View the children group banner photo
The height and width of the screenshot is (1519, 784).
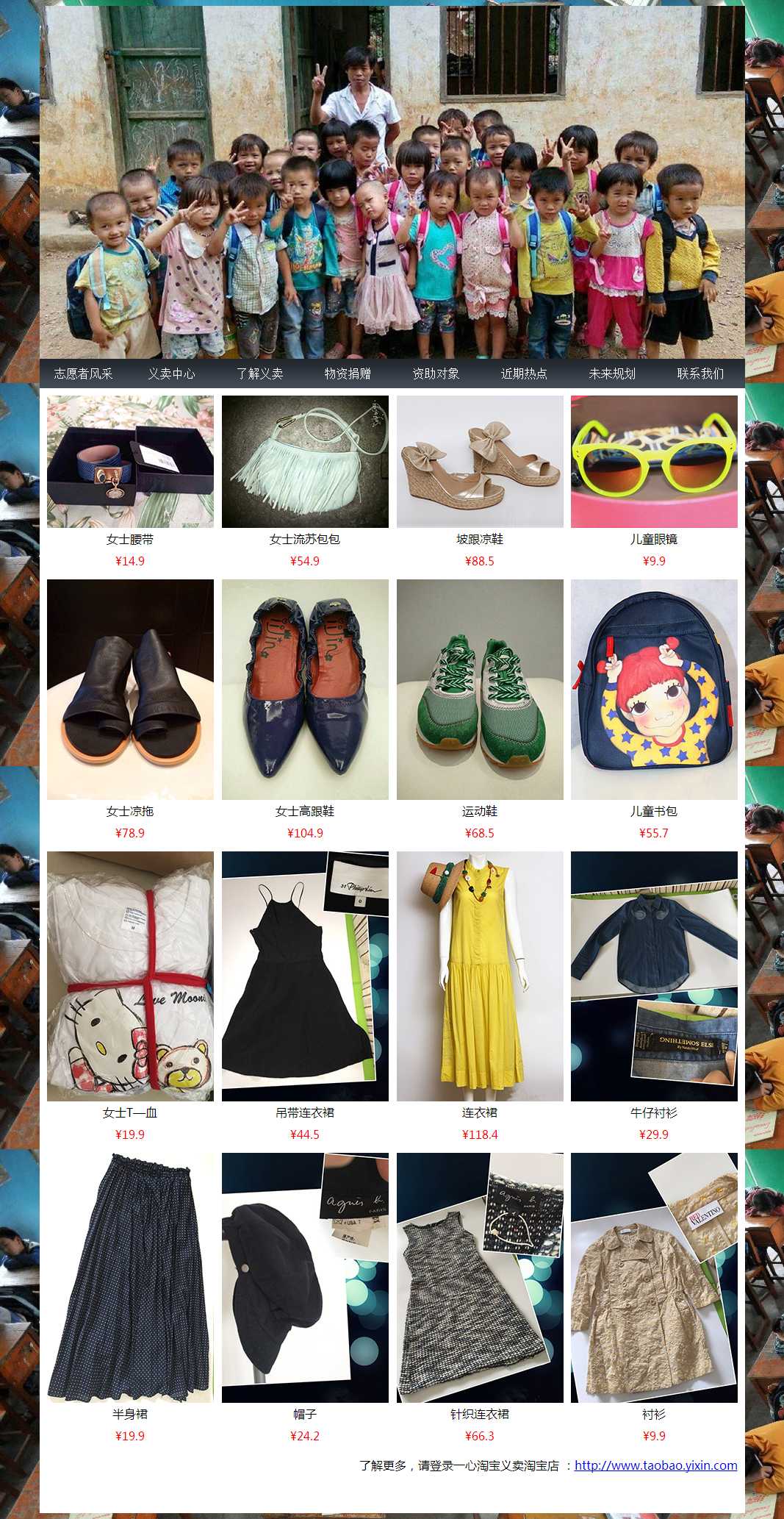(392, 182)
